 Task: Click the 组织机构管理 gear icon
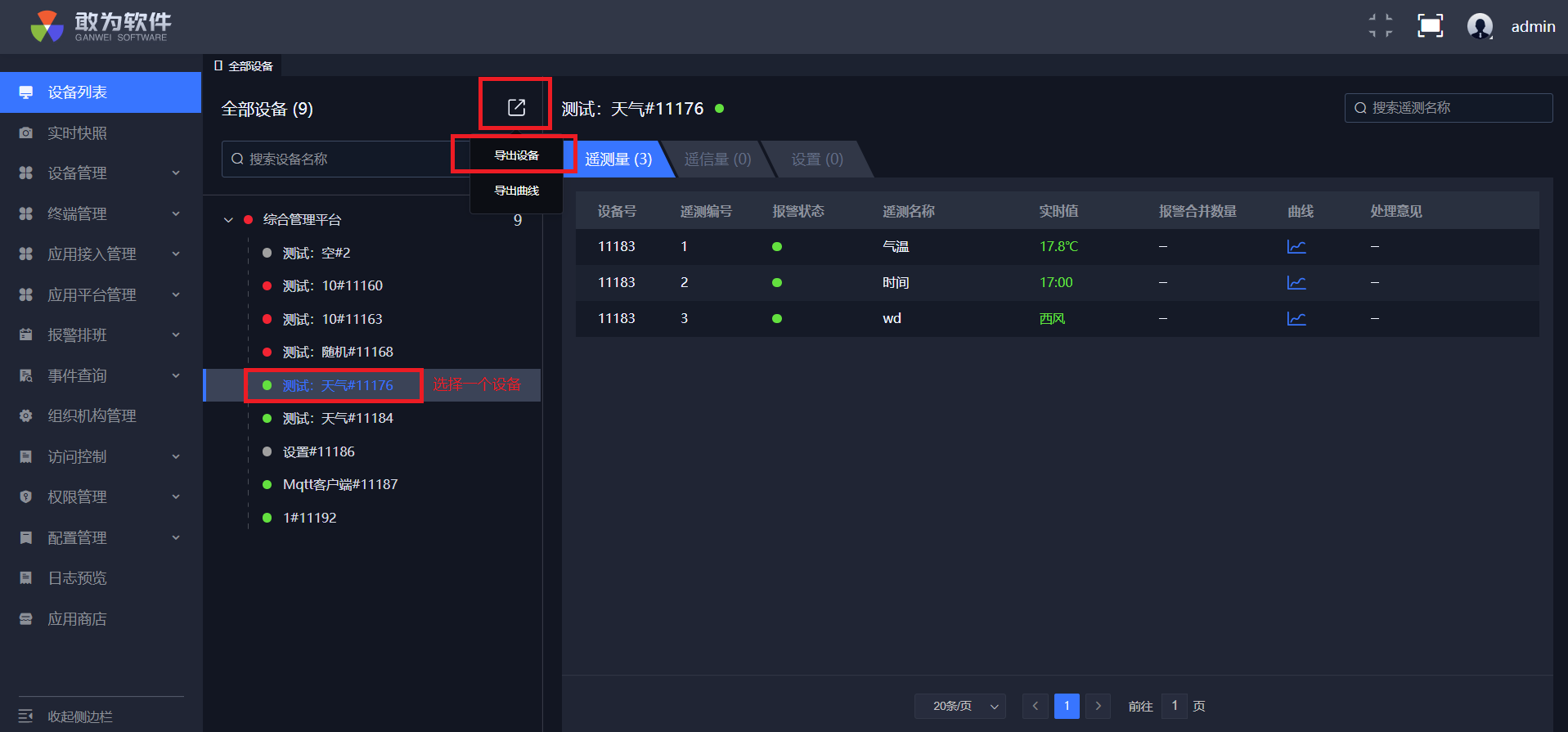tap(26, 416)
